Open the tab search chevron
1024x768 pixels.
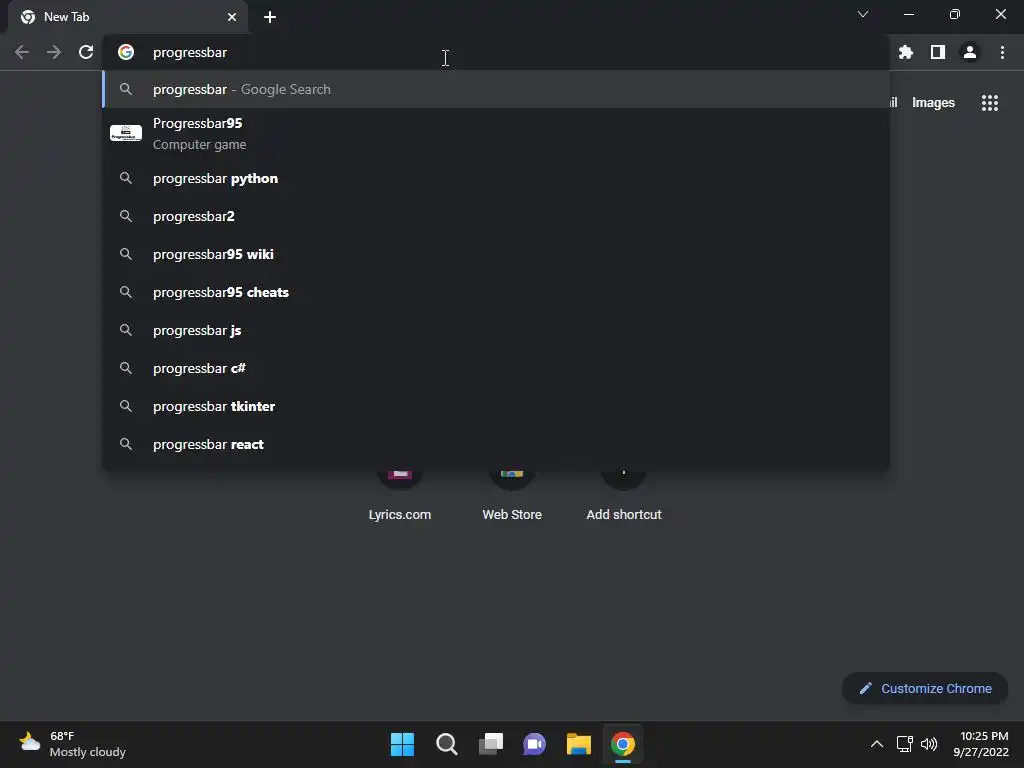tap(863, 14)
